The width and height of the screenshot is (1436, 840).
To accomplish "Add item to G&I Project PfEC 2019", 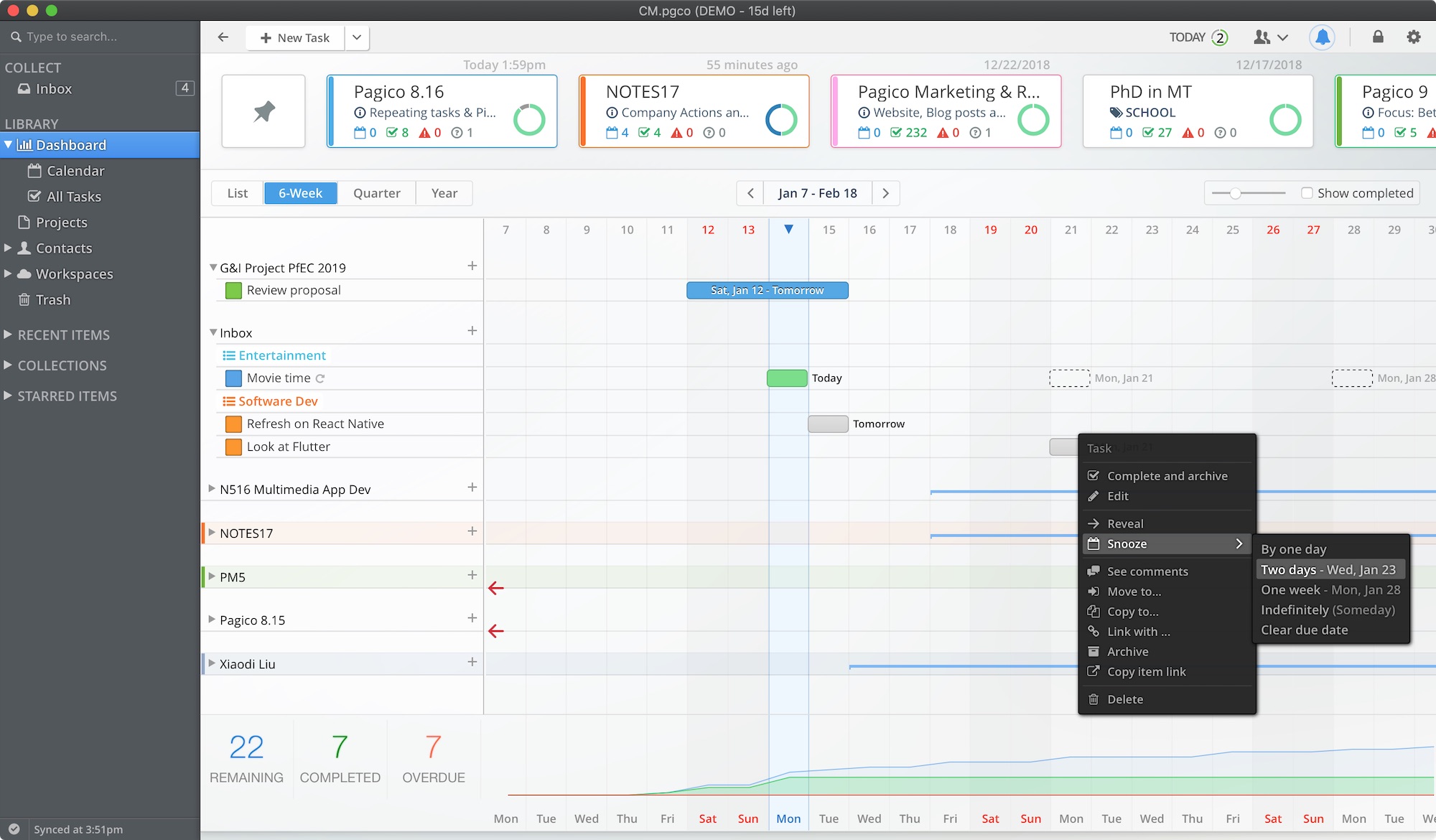I will pos(472,266).
